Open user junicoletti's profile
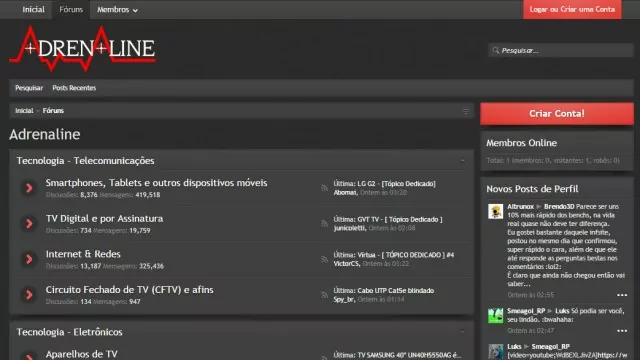The height and width of the screenshot is (360, 640). click(x=349, y=228)
